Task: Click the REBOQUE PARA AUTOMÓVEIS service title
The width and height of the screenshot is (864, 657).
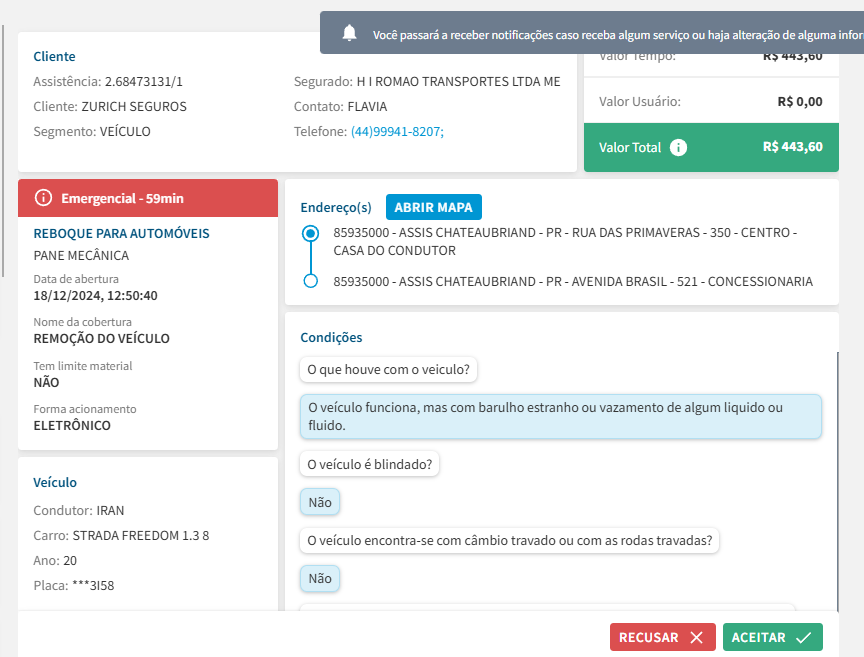Action: pyautogui.click(x=121, y=233)
